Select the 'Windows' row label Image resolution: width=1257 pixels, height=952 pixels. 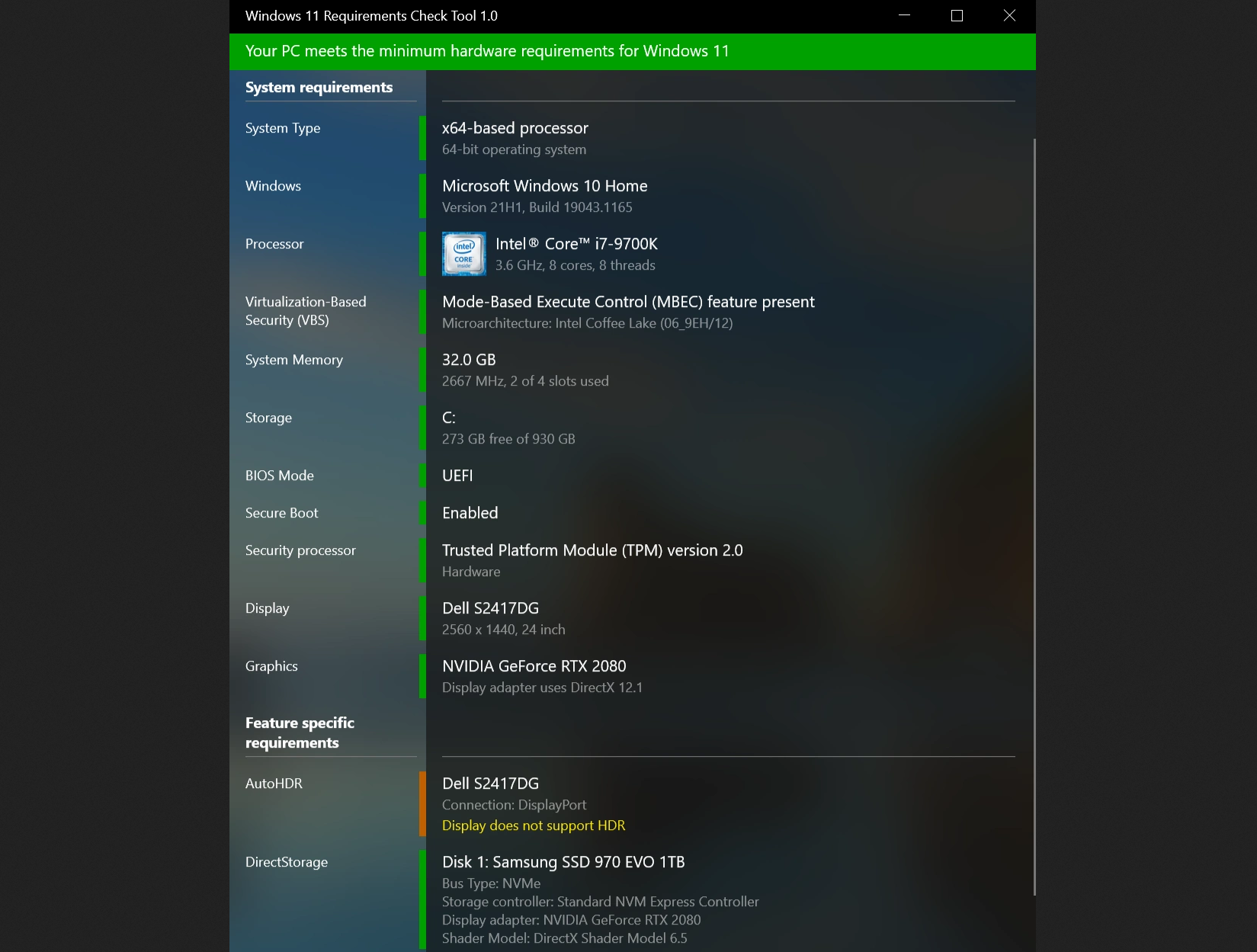(x=273, y=186)
